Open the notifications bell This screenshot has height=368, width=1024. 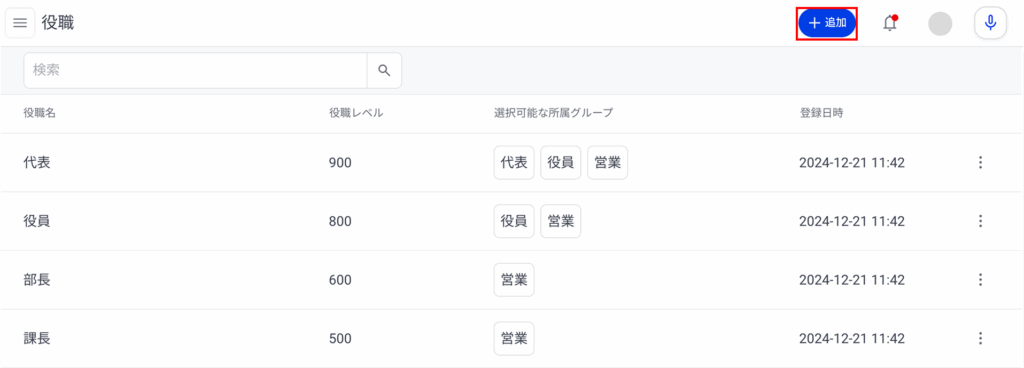889,23
